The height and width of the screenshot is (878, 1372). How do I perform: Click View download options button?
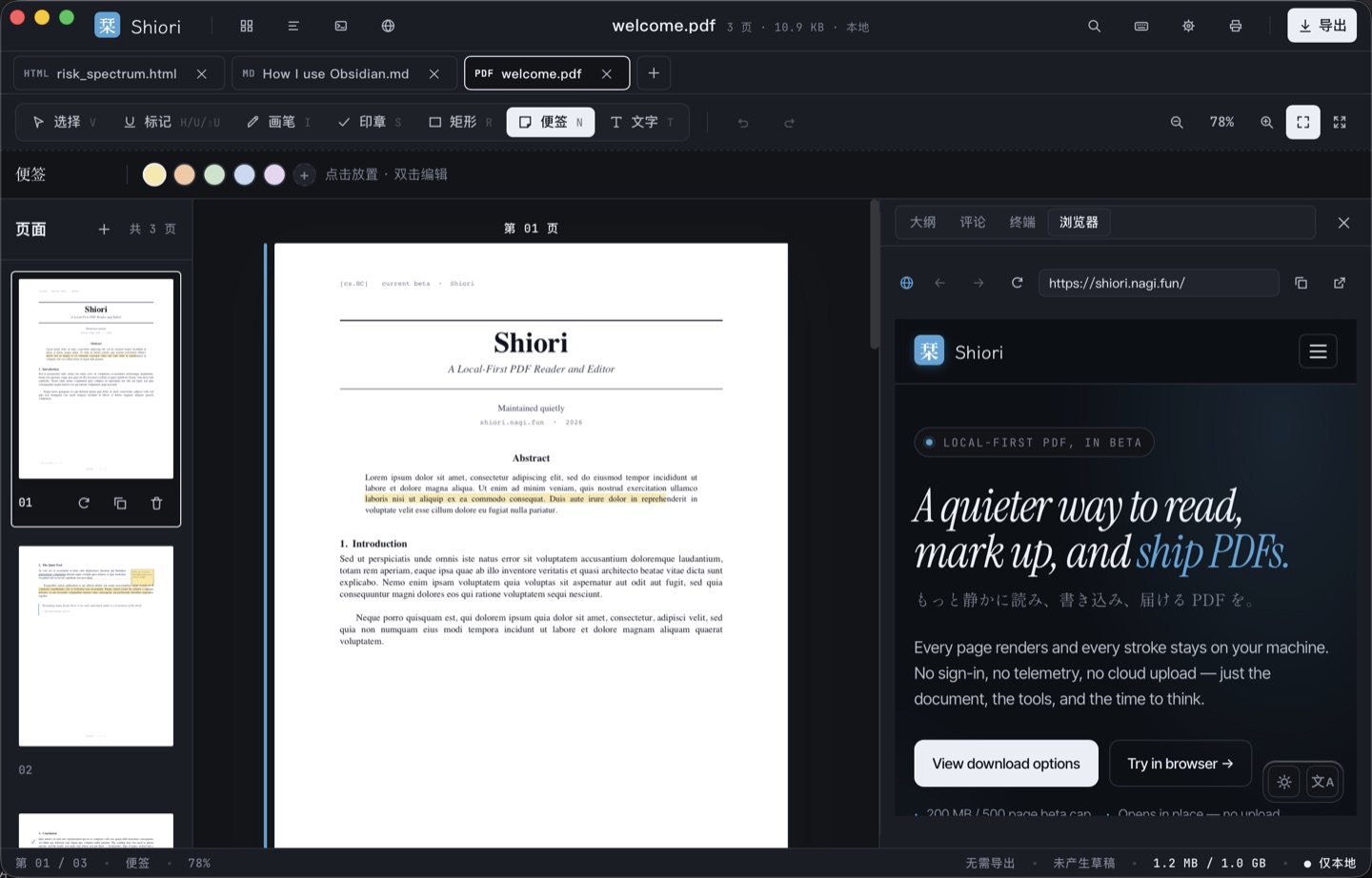[x=1006, y=764]
